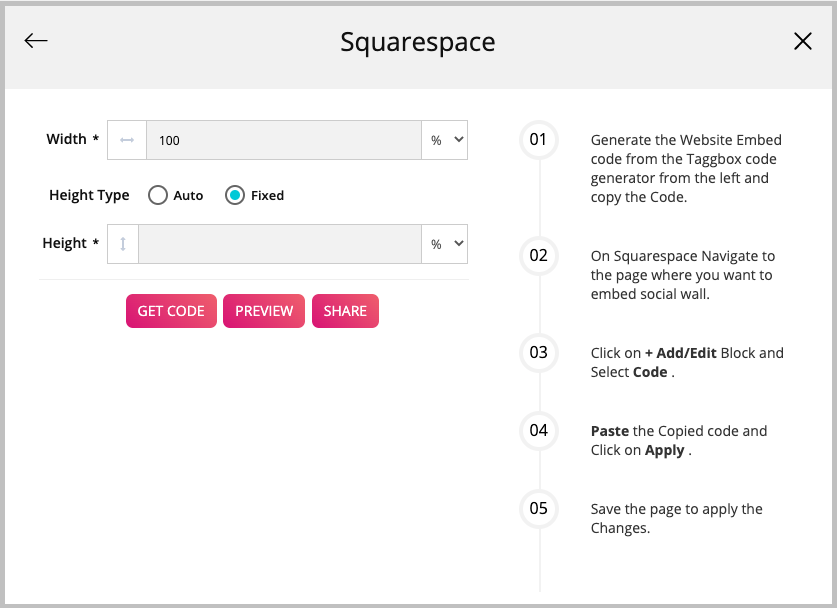837x608 pixels.
Task: Click the step 05 circle
Action: pos(538,509)
